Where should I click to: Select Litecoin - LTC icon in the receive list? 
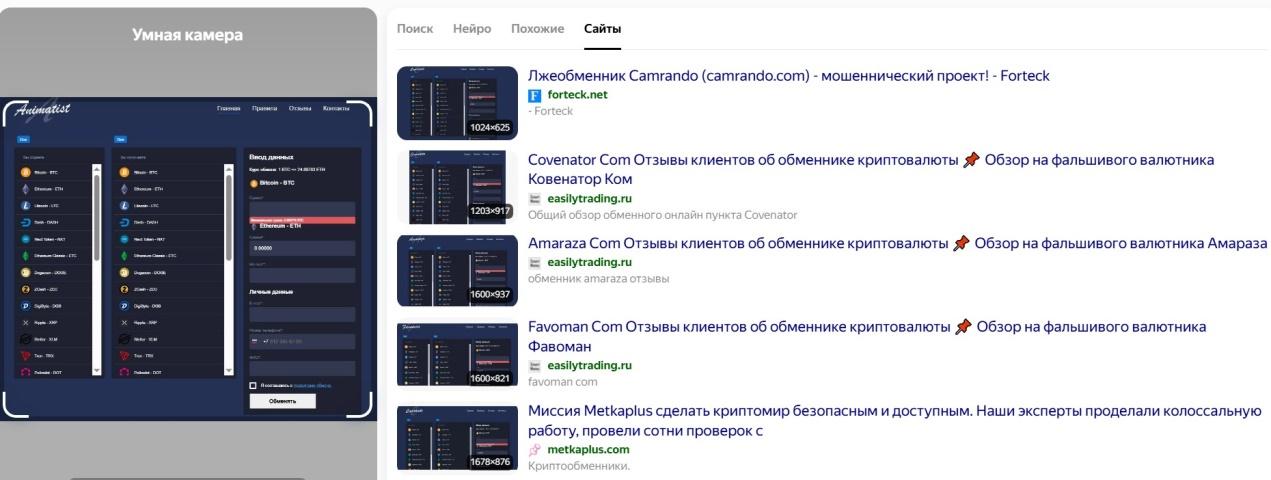click(124, 206)
